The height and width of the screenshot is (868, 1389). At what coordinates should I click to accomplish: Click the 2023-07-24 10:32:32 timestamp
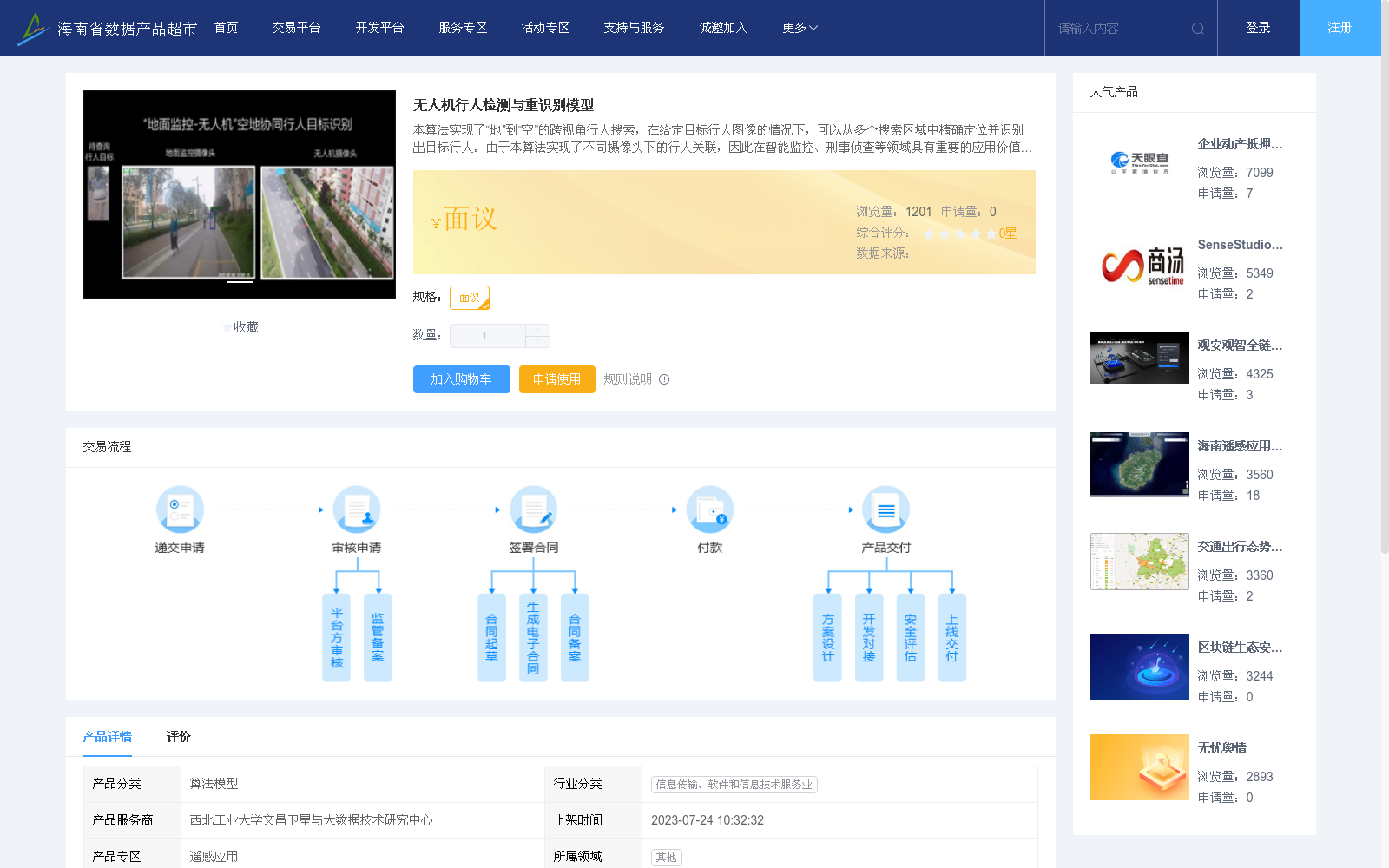tap(708, 820)
